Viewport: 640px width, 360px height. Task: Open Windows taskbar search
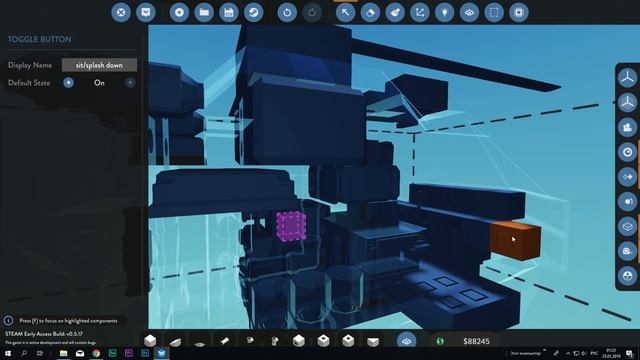(24, 353)
